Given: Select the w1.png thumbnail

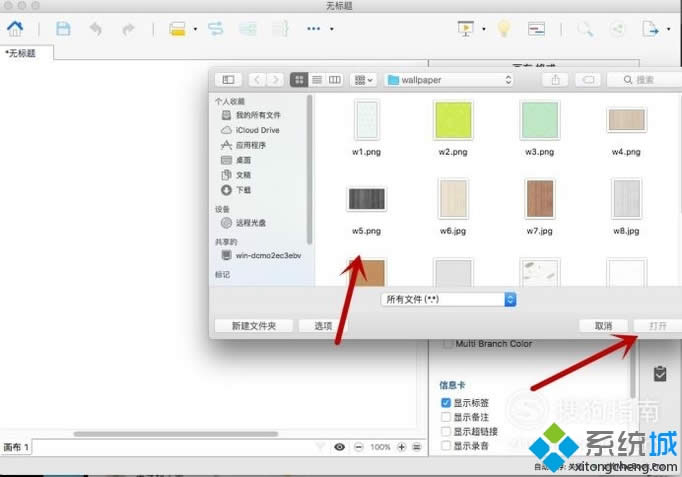Looking at the screenshot, I should (x=366, y=120).
